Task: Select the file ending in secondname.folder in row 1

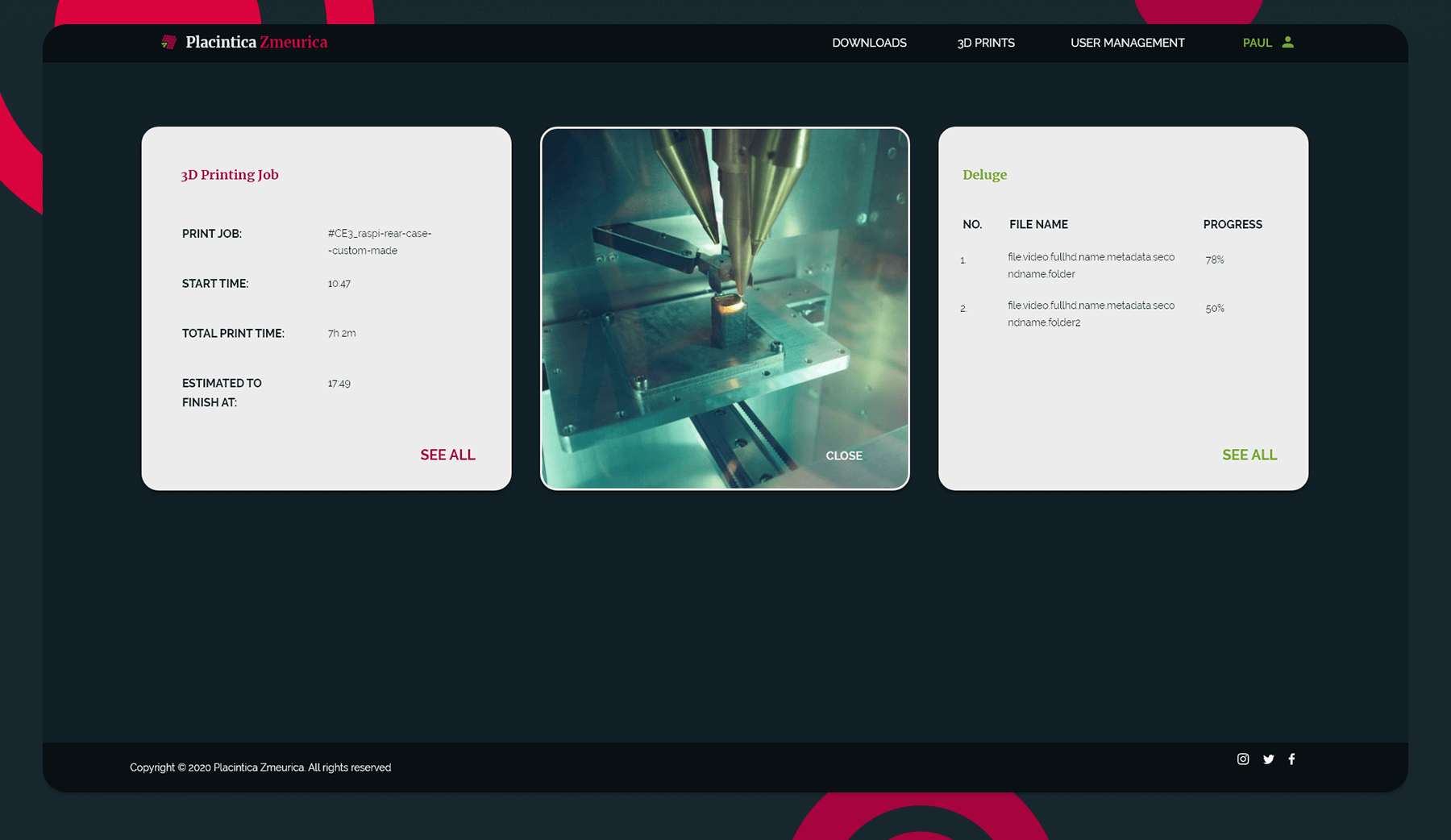Action: [x=1091, y=265]
